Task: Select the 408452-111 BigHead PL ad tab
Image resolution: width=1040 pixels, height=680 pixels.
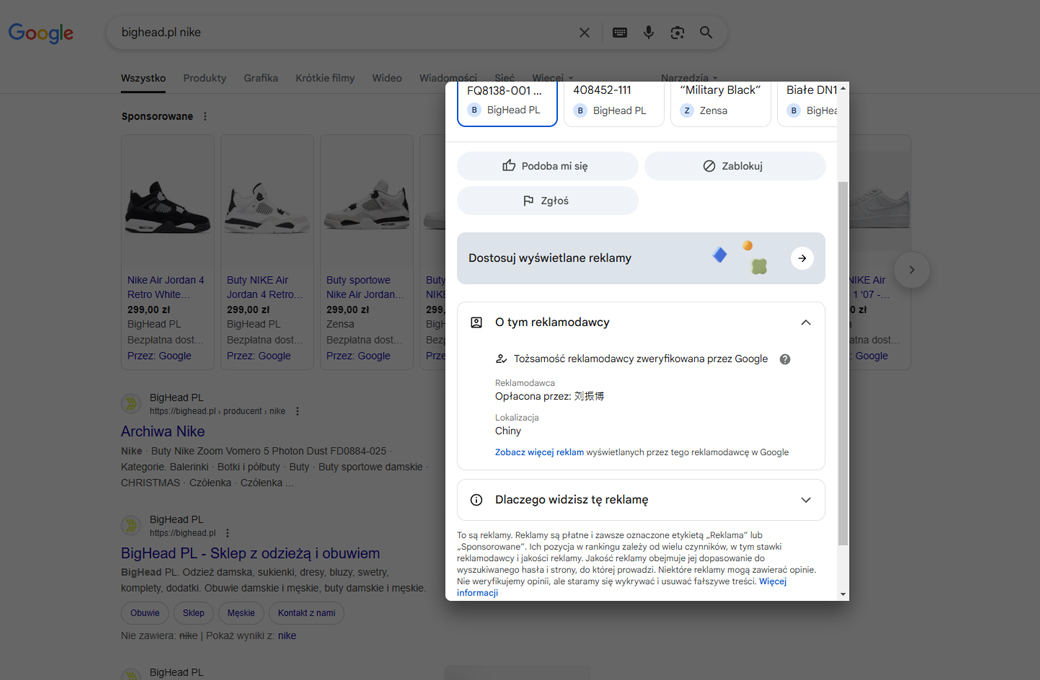Action: (614, 103)
